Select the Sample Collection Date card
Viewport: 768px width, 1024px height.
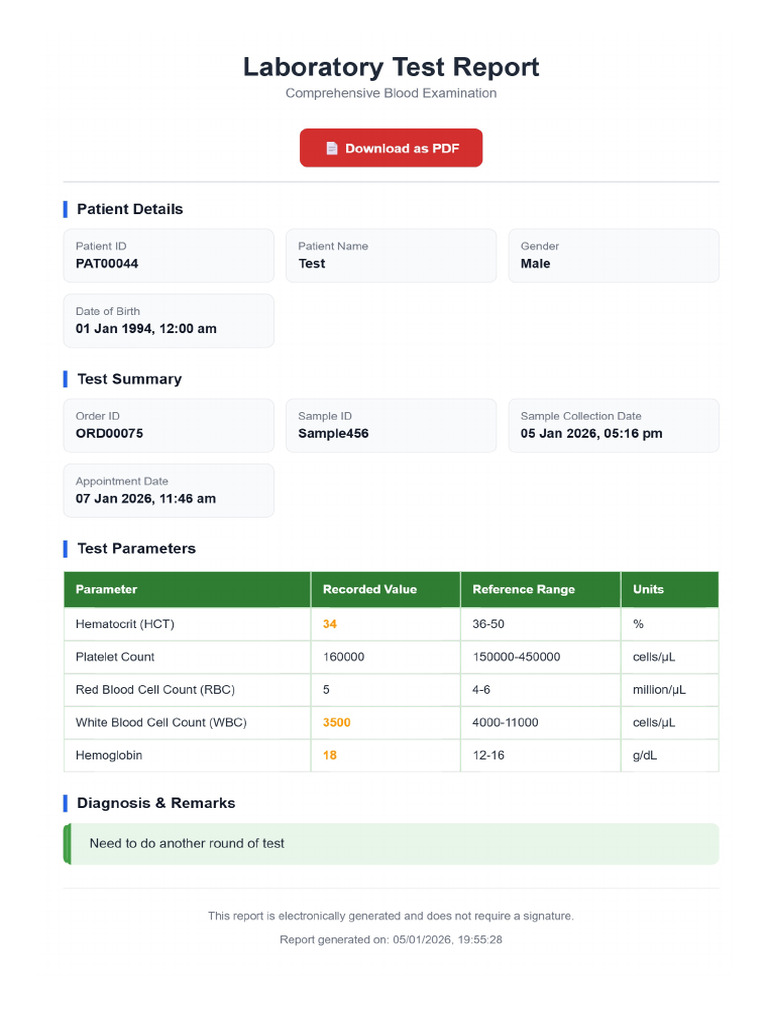pyautogui.click(x=613, y=425)
